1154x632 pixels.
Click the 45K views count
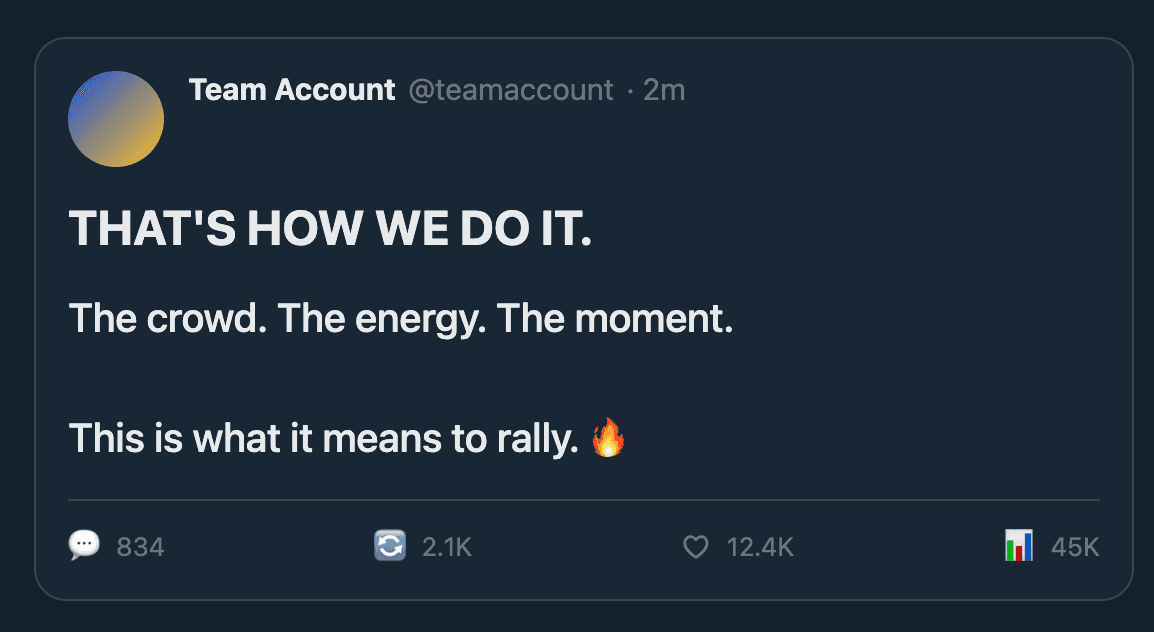(1075, 547)
